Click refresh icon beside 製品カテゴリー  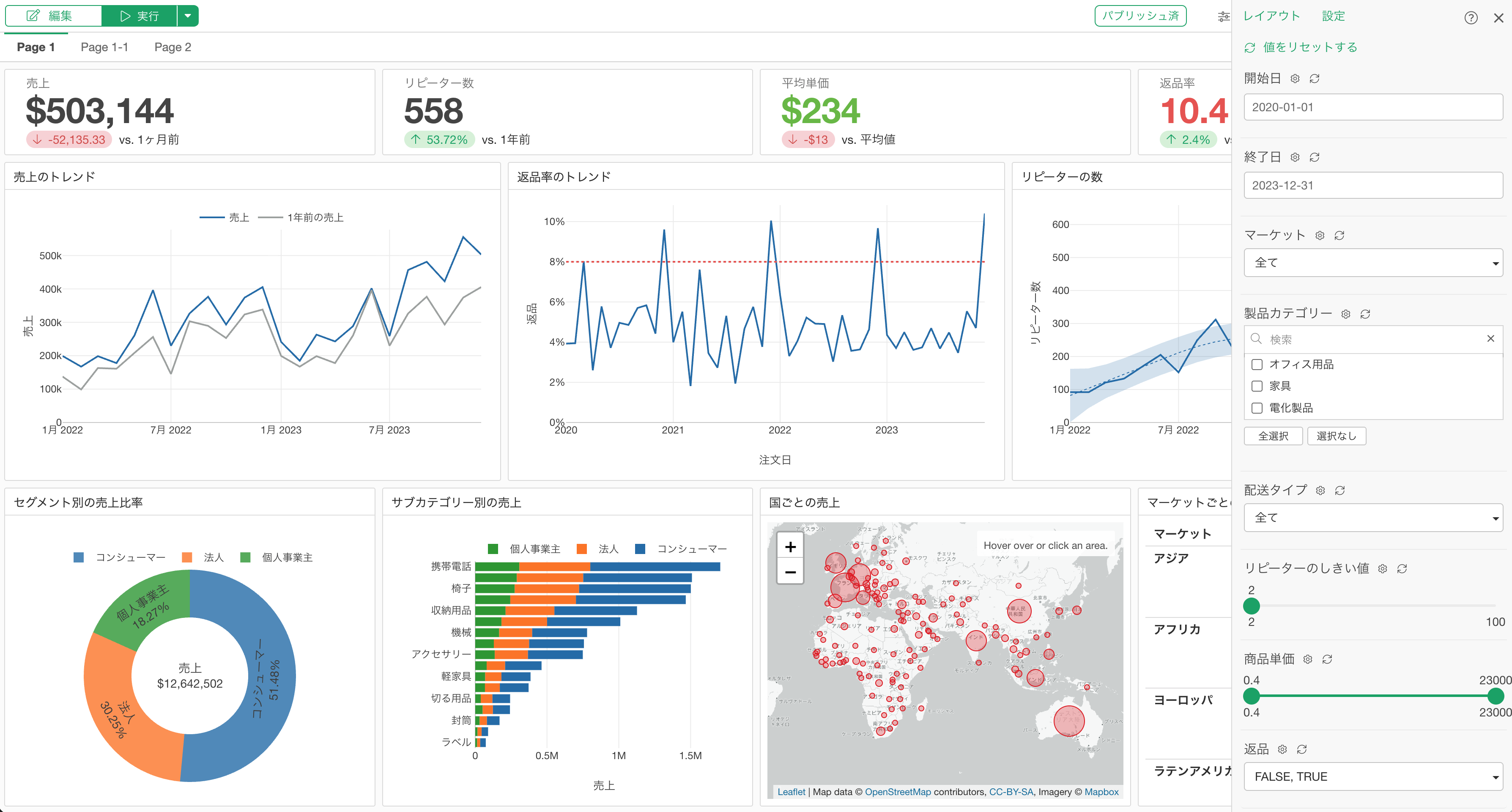[1365, 314]
